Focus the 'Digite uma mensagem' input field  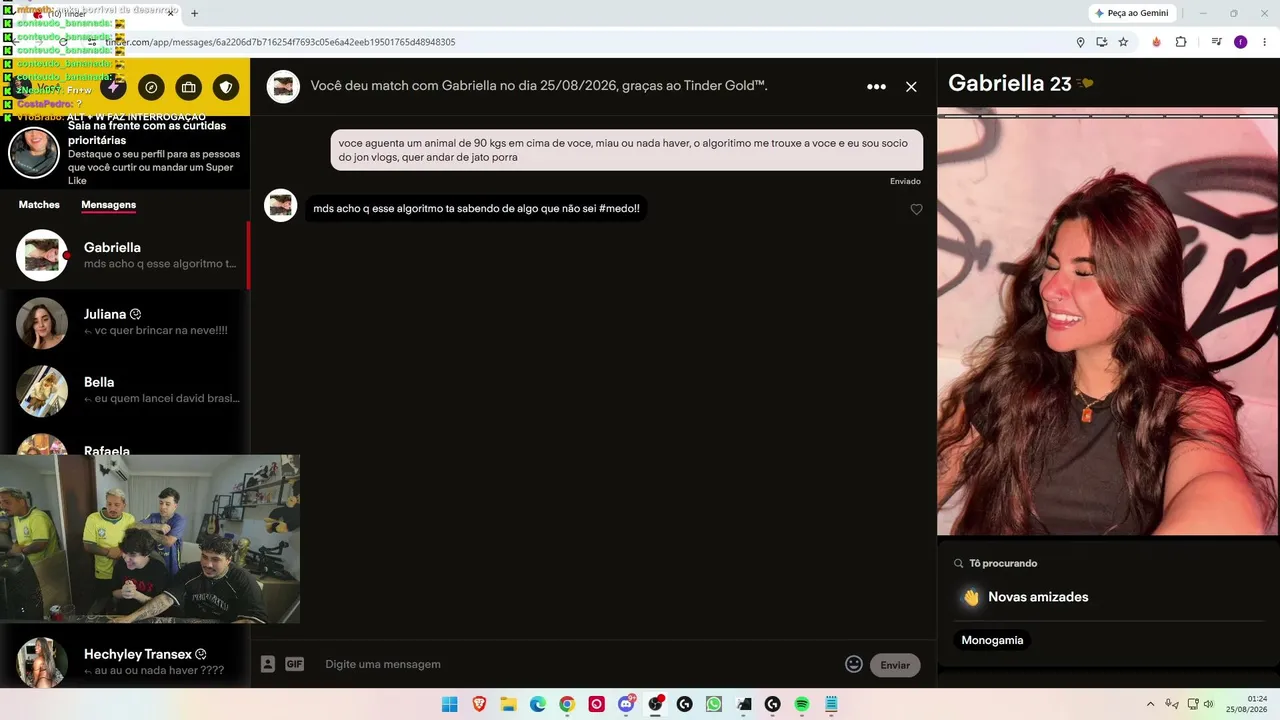pos(580,664)
